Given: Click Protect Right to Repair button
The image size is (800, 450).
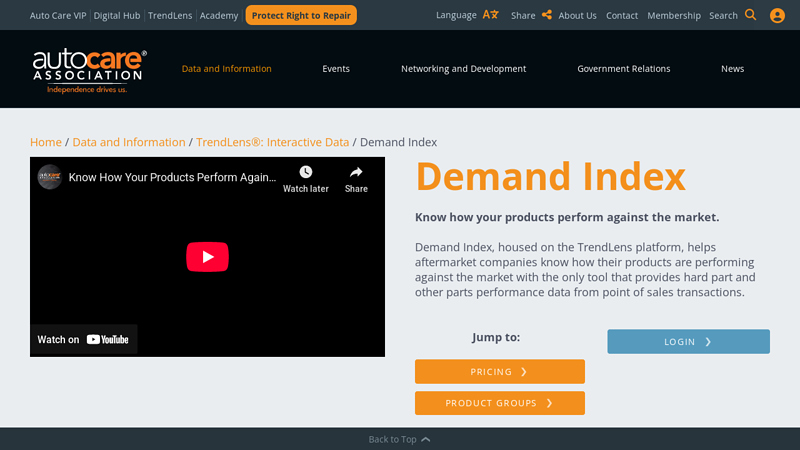Looking at the screenshot, I should pyautogui.click(x=301, y=15).
